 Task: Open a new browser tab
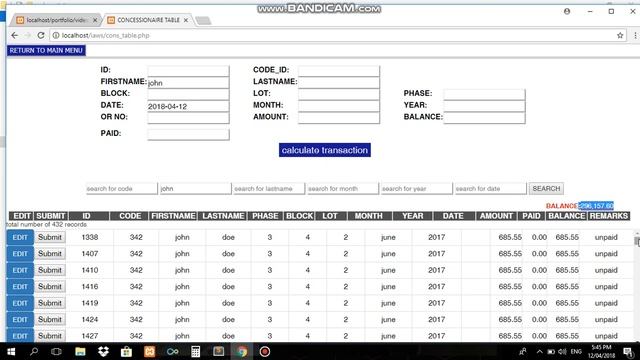coord(203,20)
